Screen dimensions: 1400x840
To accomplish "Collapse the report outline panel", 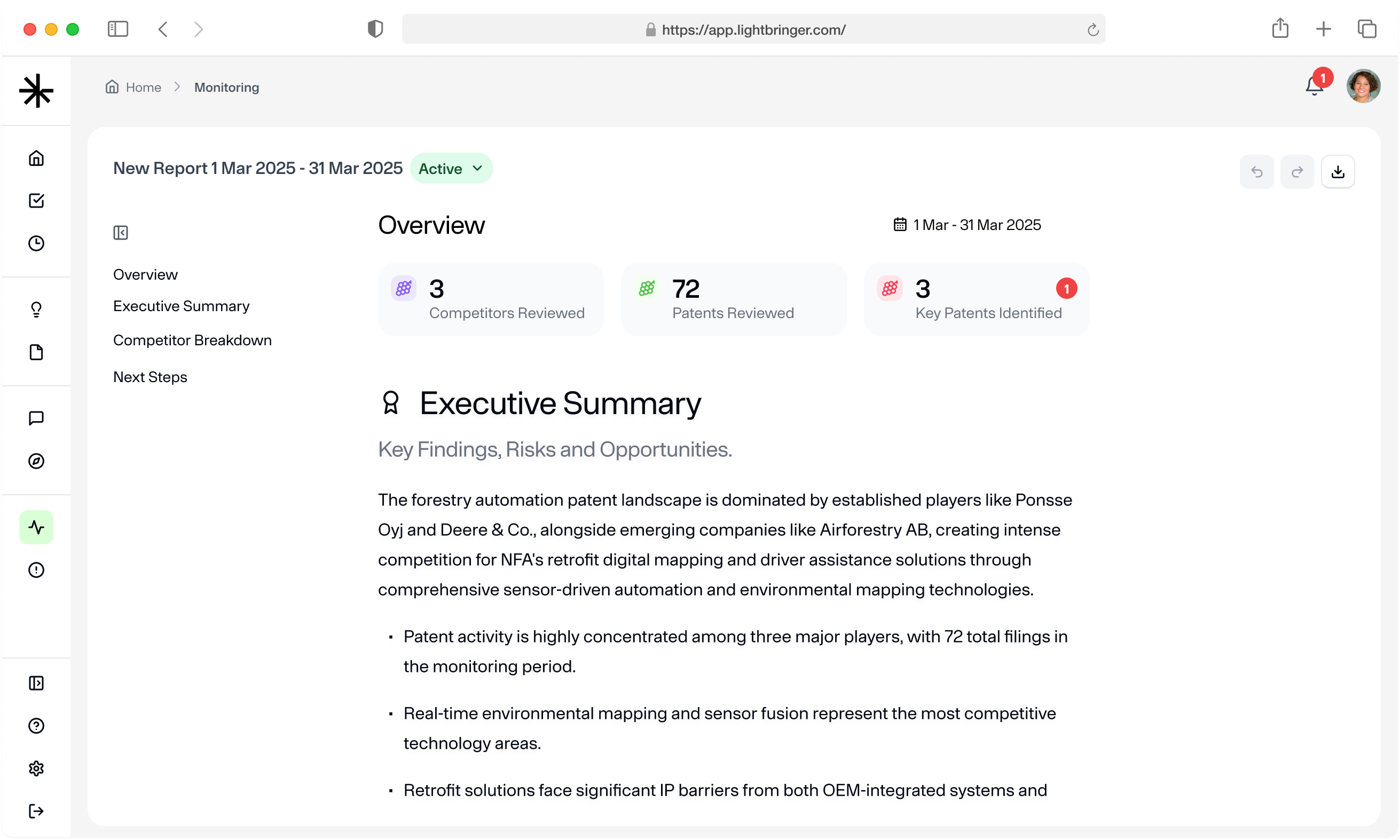I will click(121, 233).
